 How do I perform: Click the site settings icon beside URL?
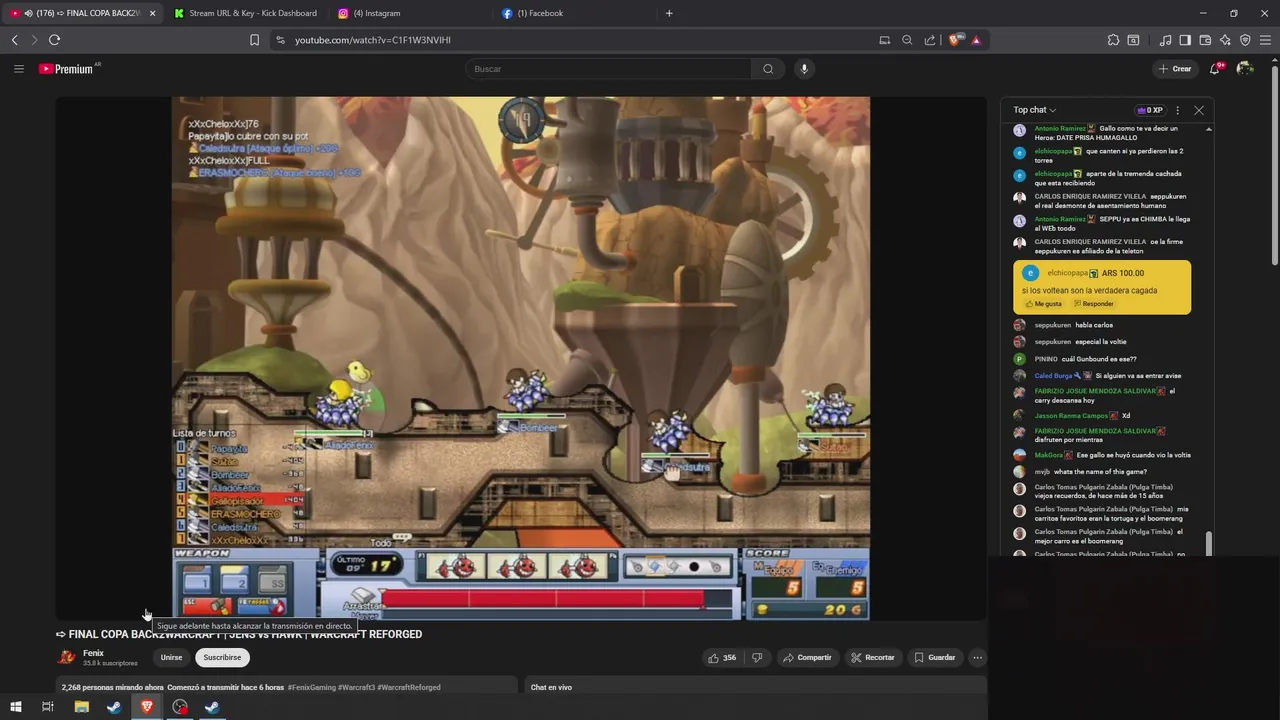point(280,40)
